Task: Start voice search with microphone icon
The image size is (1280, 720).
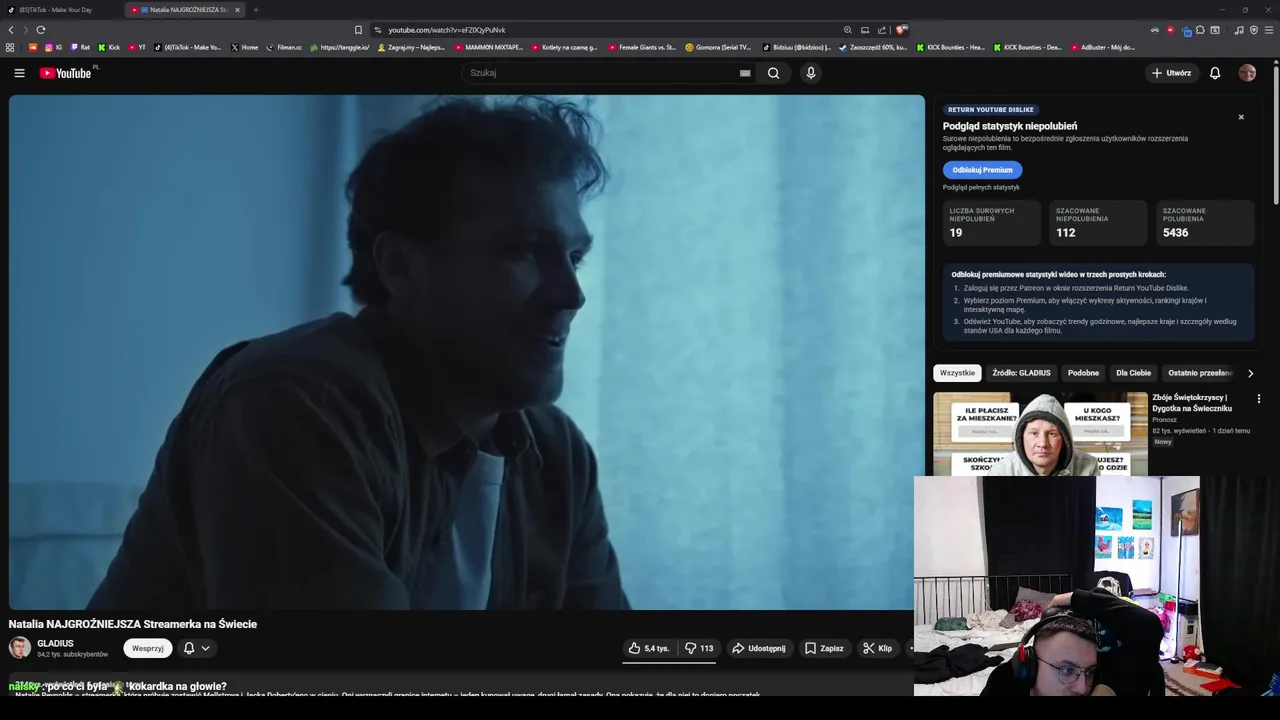Action: (811, 73)
